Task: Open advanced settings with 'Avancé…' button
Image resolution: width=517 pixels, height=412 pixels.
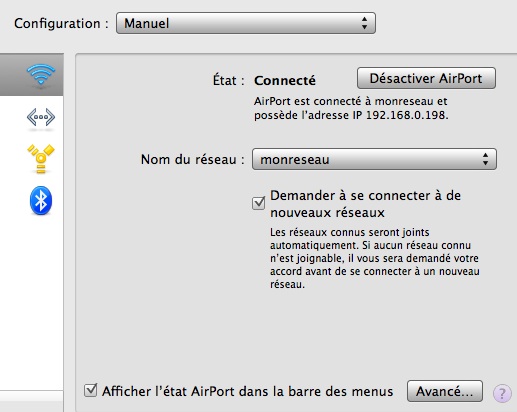Action: (x=445, y=391)
